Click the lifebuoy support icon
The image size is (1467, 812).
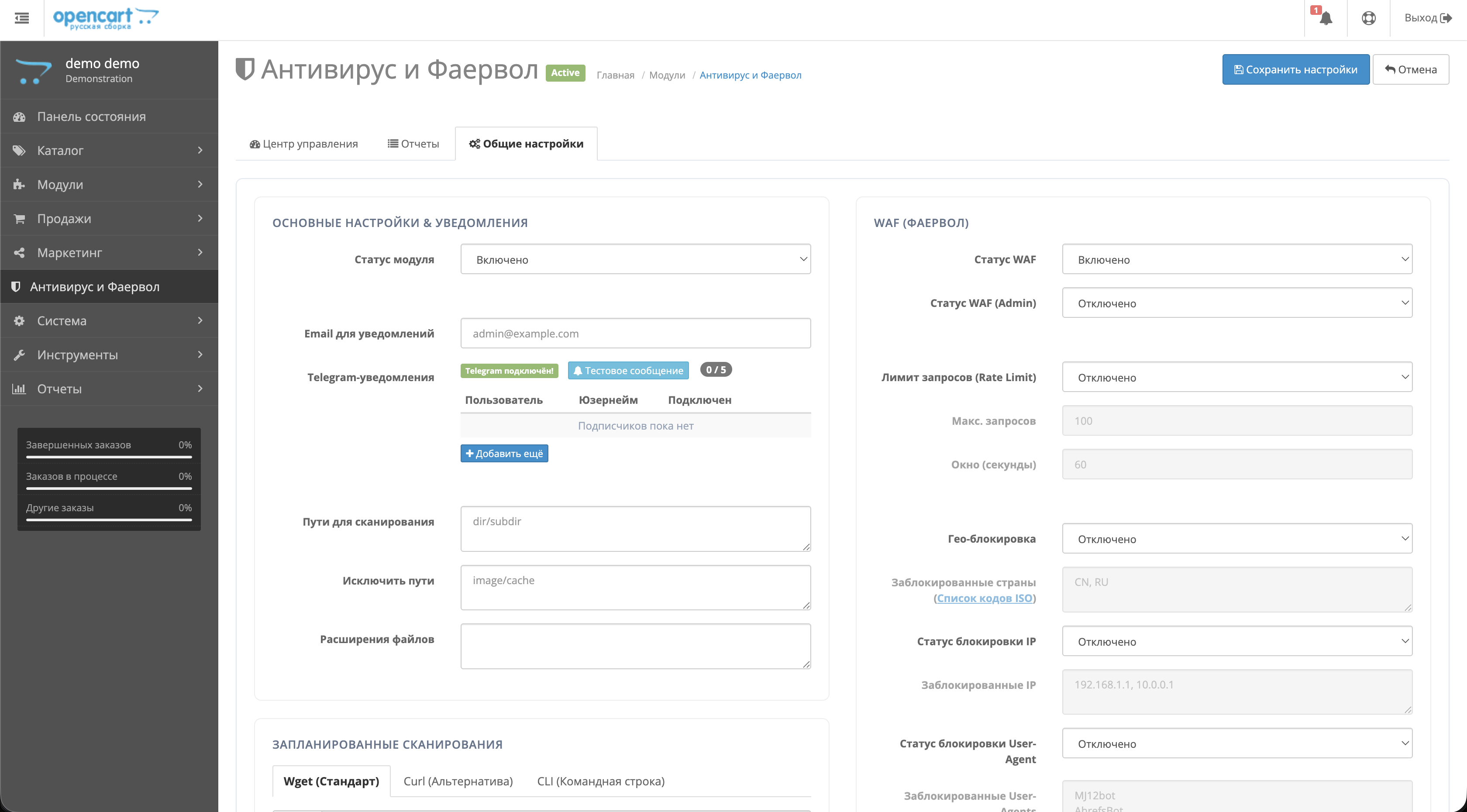click(1368, 18)
